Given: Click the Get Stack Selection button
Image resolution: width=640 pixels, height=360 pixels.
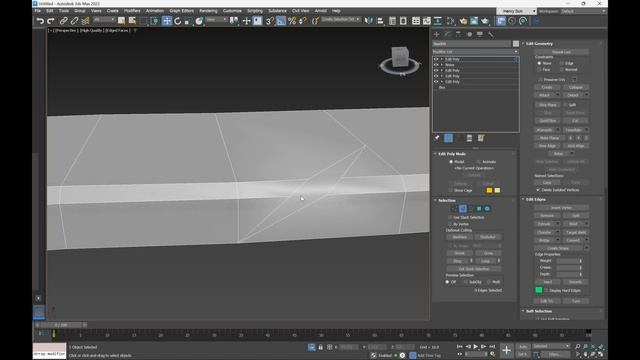Looking at the screenshot, I should [x=474, y=269].
